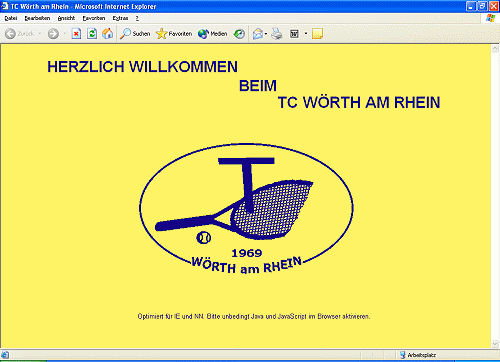Expand the Edit button dropdown arrow
The width and height of the screenshot is (500, 362).
pos(306,34)
